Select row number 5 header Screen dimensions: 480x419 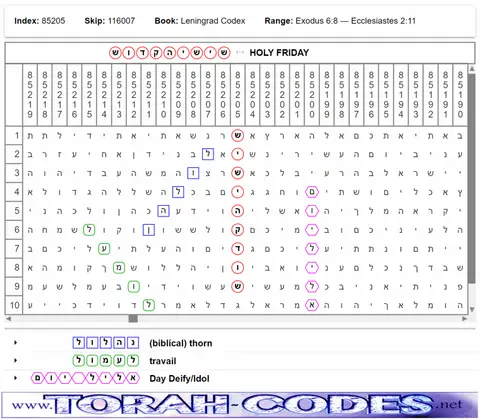click(x=14, y=211)
